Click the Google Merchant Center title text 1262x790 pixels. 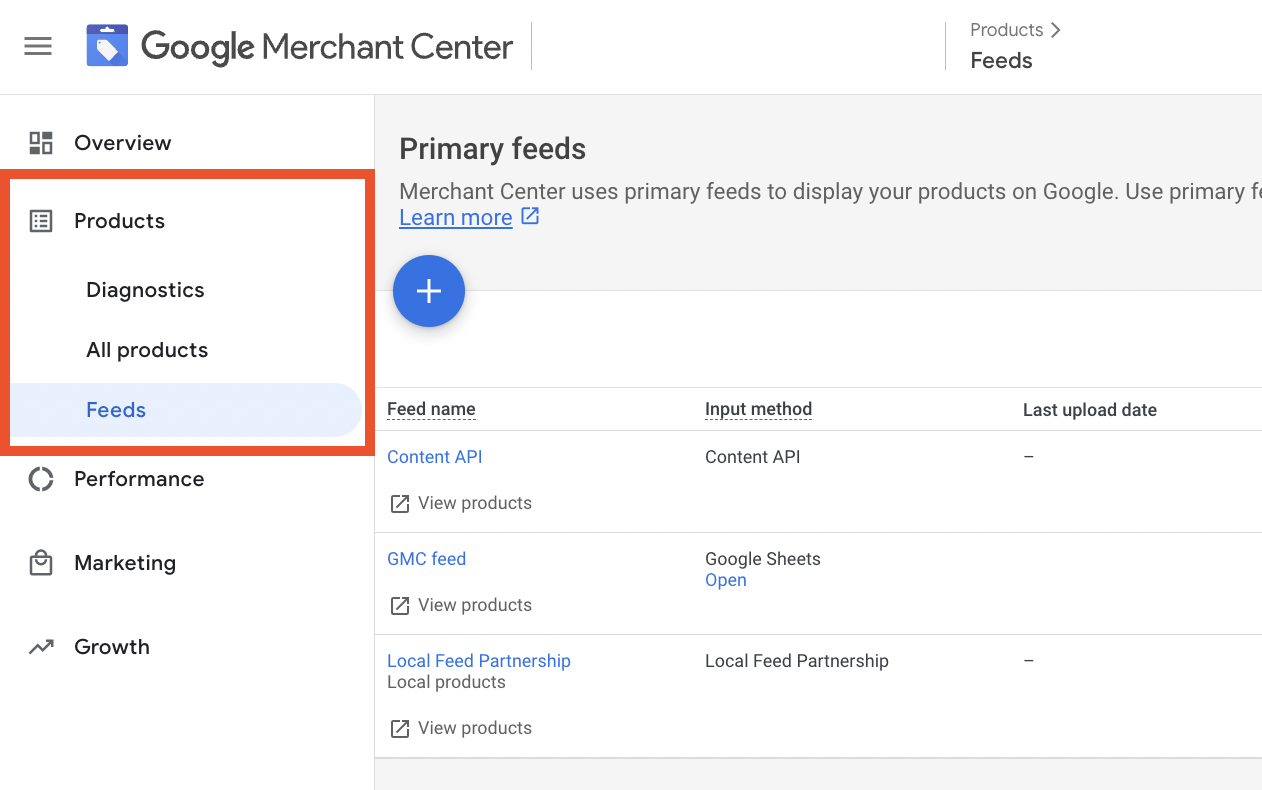[327, 47]
